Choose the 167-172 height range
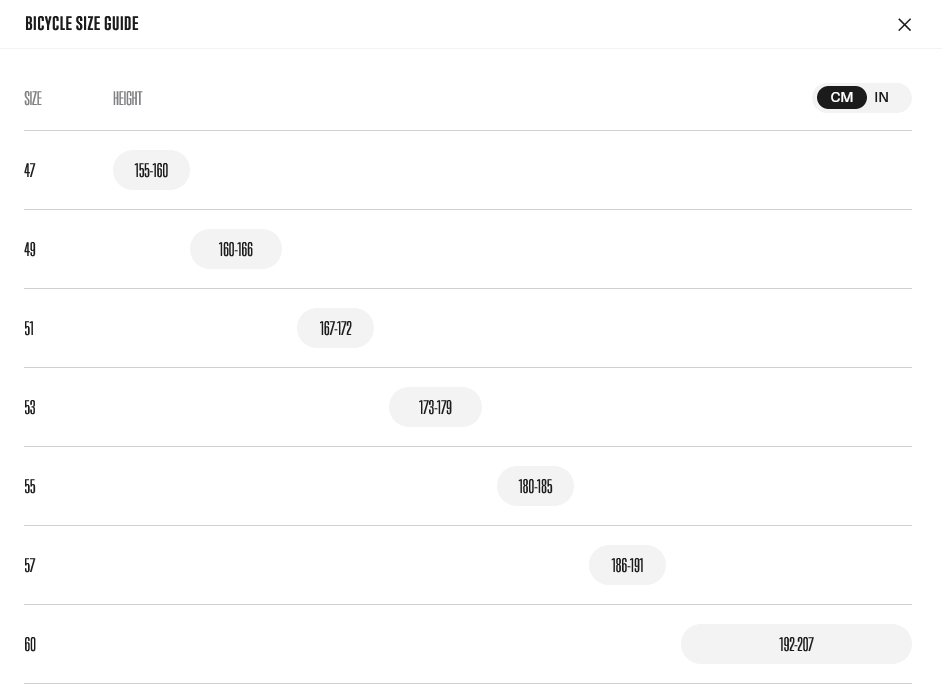942x687 pixels. 335,328
